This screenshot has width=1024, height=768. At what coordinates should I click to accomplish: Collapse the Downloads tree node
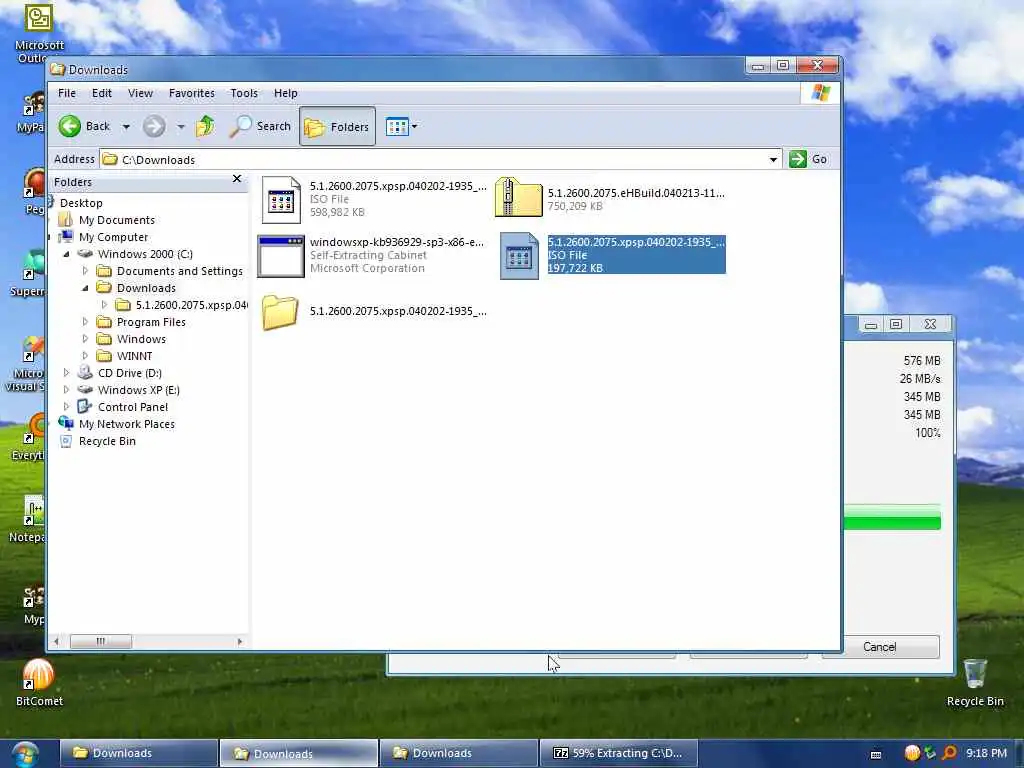[85, 288]
